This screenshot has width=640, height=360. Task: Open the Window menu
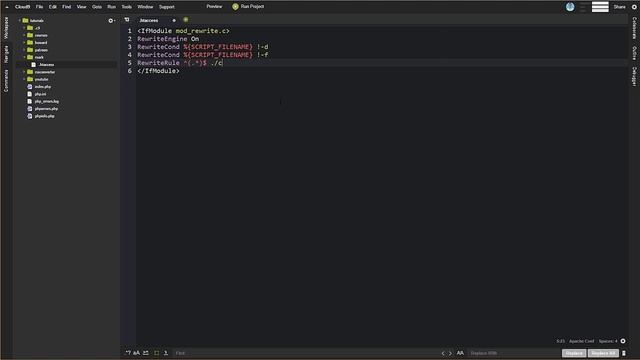145,7
